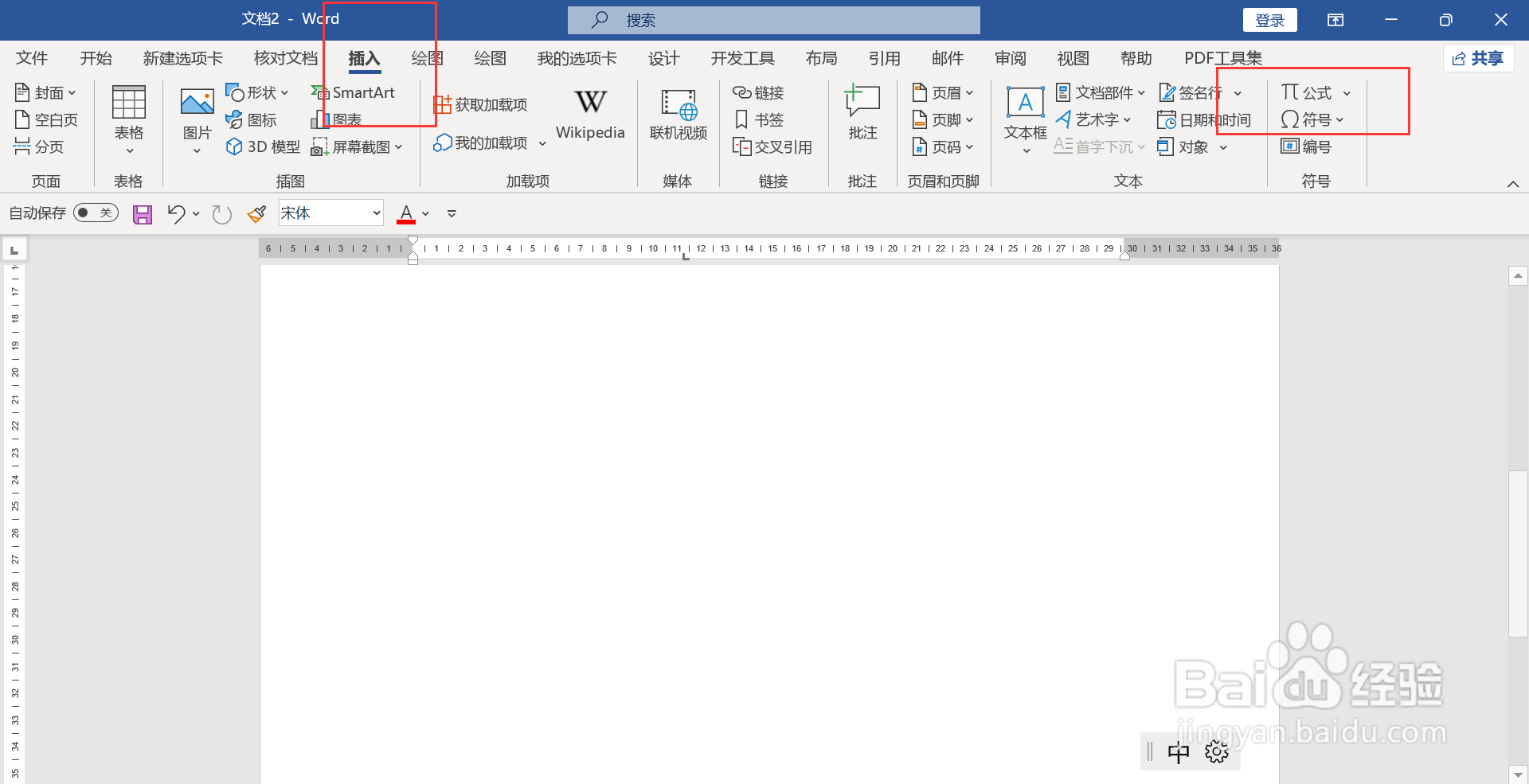Switch to the 审阅 review tab
Viewport: 1529px width, 784px height.
[1011, 58]
